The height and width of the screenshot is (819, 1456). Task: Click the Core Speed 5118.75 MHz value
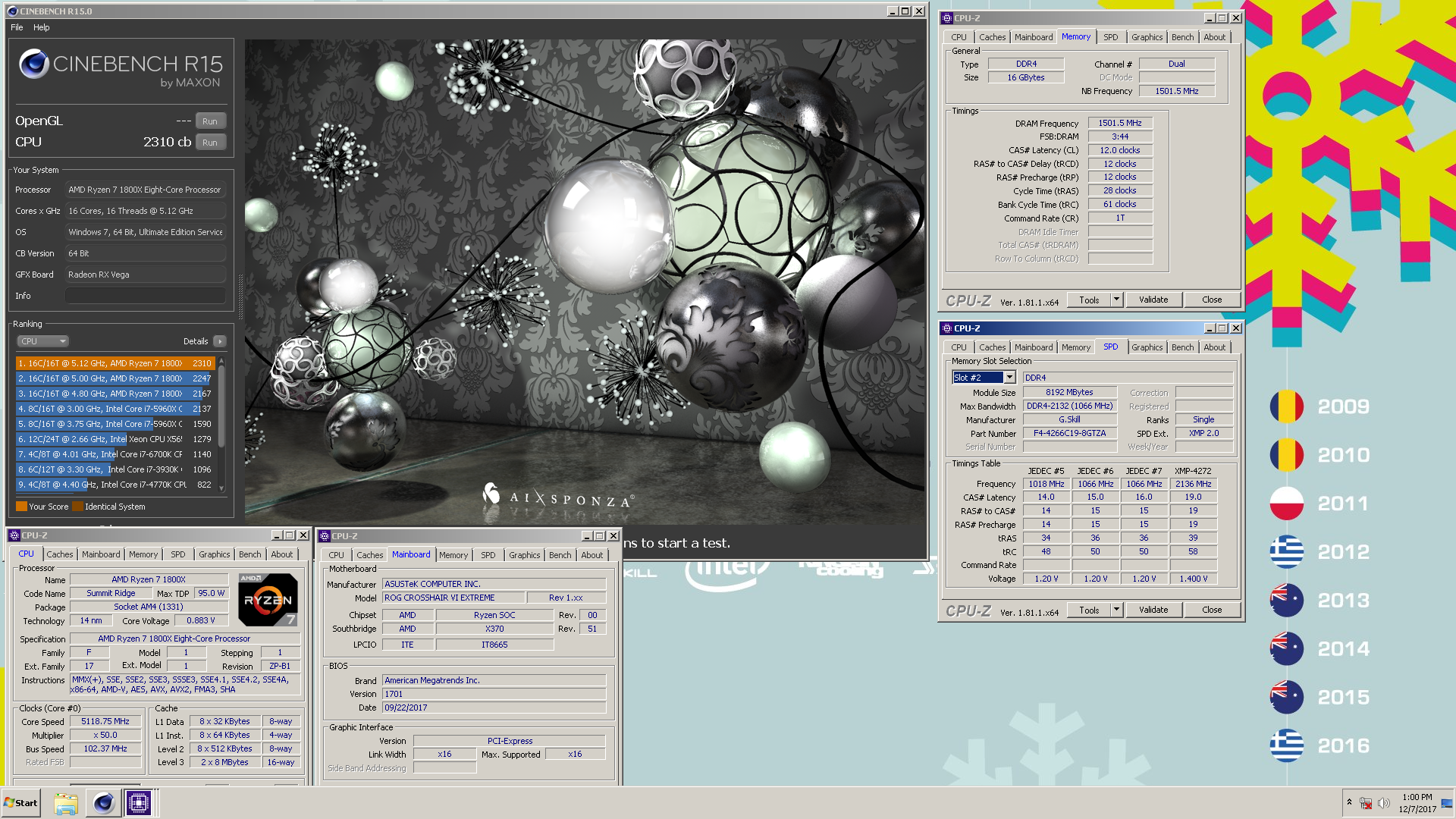[105, 722]
